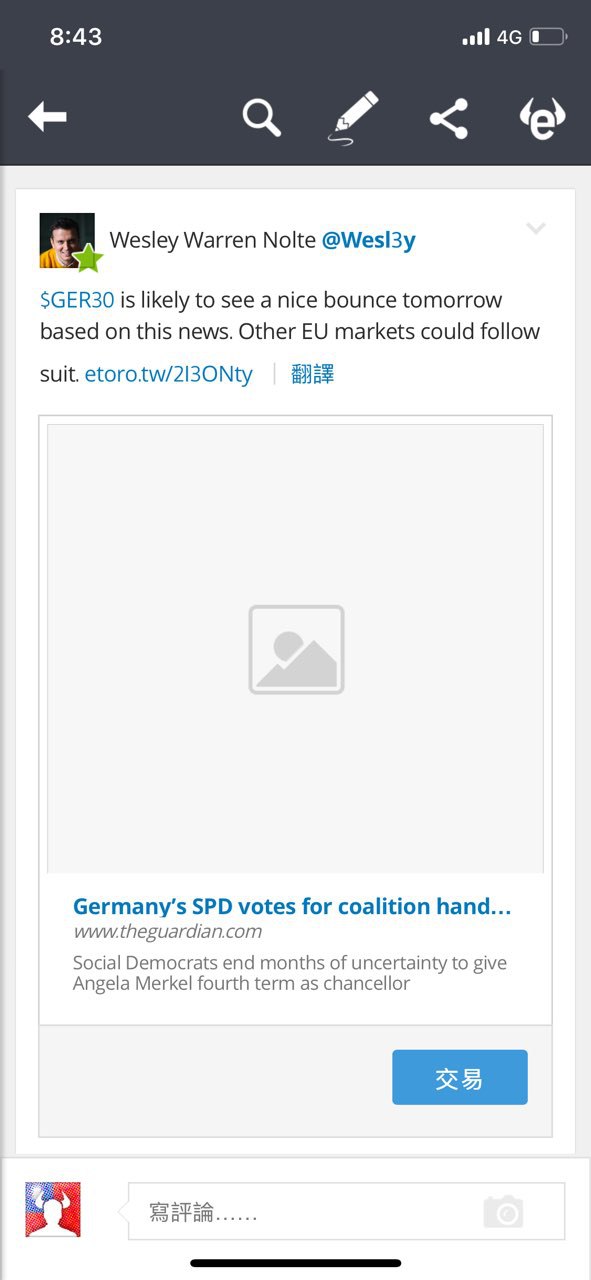Tap www.theguardian.com source text
This screenshot has height=1280, width=591.
pos(167,931)
